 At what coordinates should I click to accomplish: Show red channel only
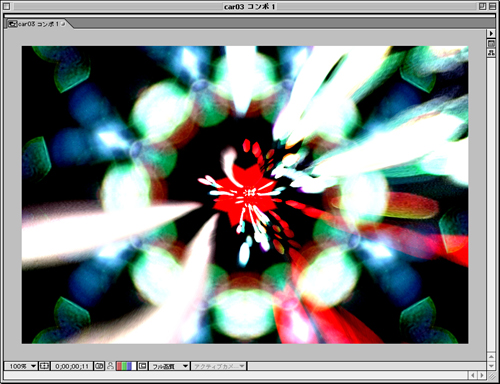pyautogui.click(x=119, y=366)
